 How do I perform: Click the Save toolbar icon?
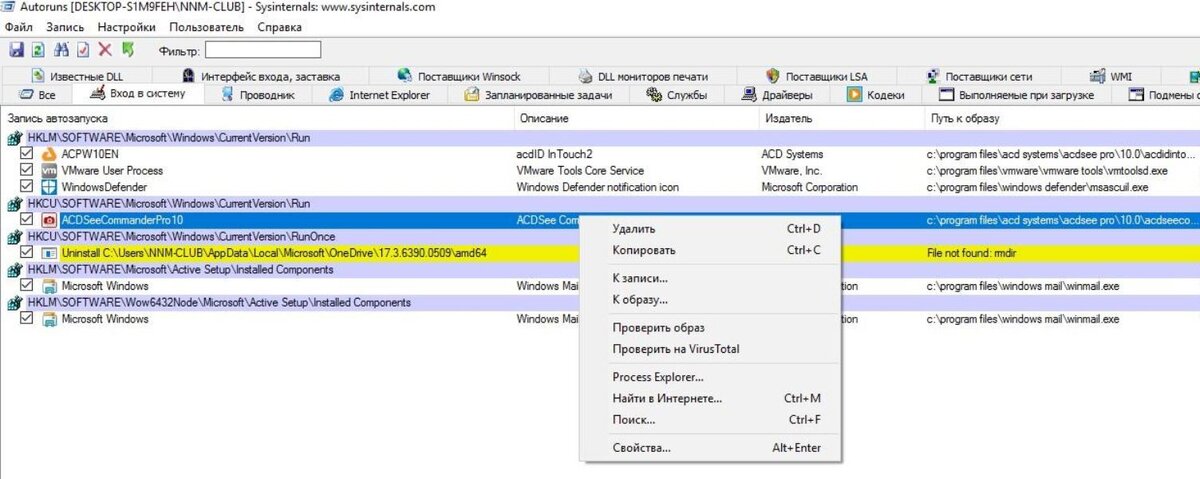16,49
